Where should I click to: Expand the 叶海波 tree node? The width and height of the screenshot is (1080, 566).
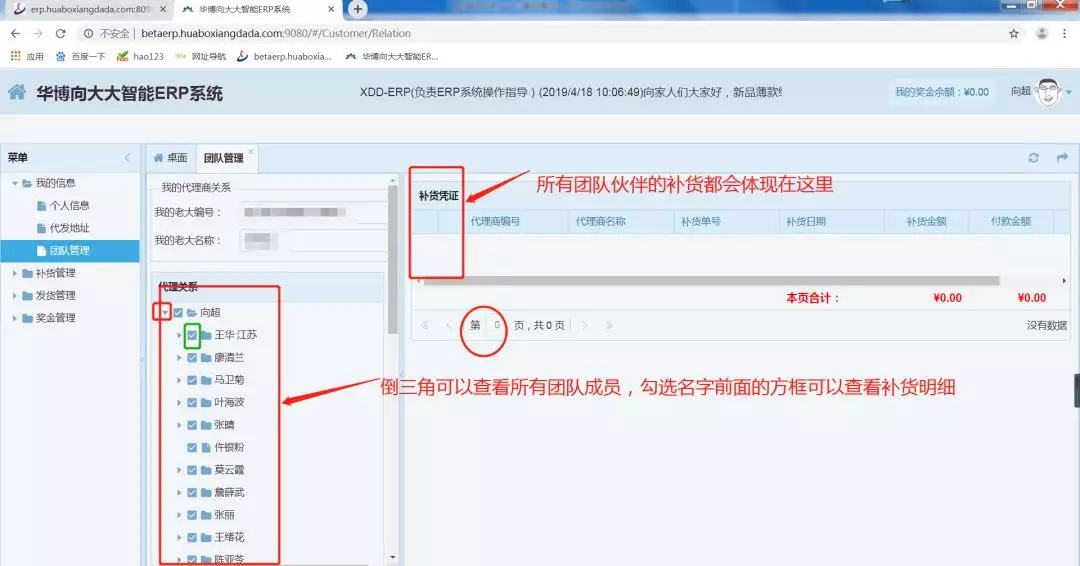(x=179, y=403)
